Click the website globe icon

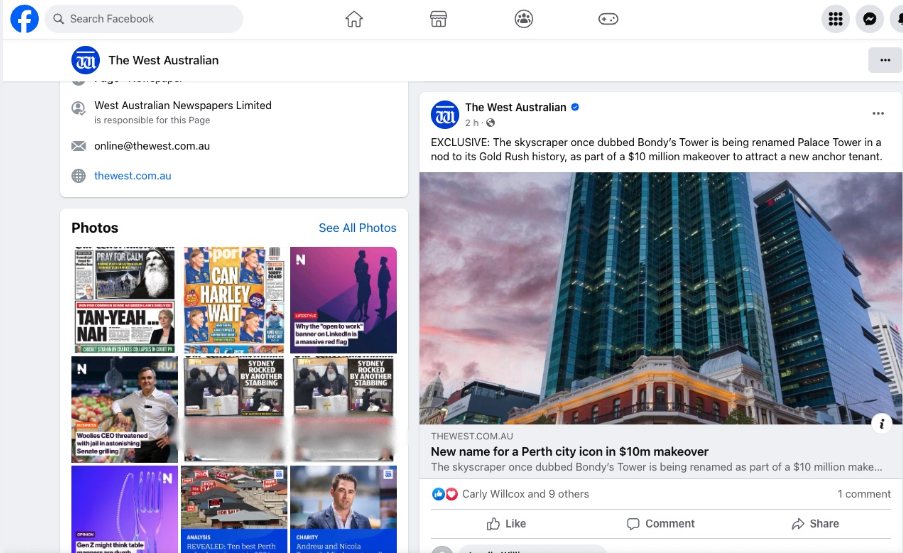coord(78,176)
